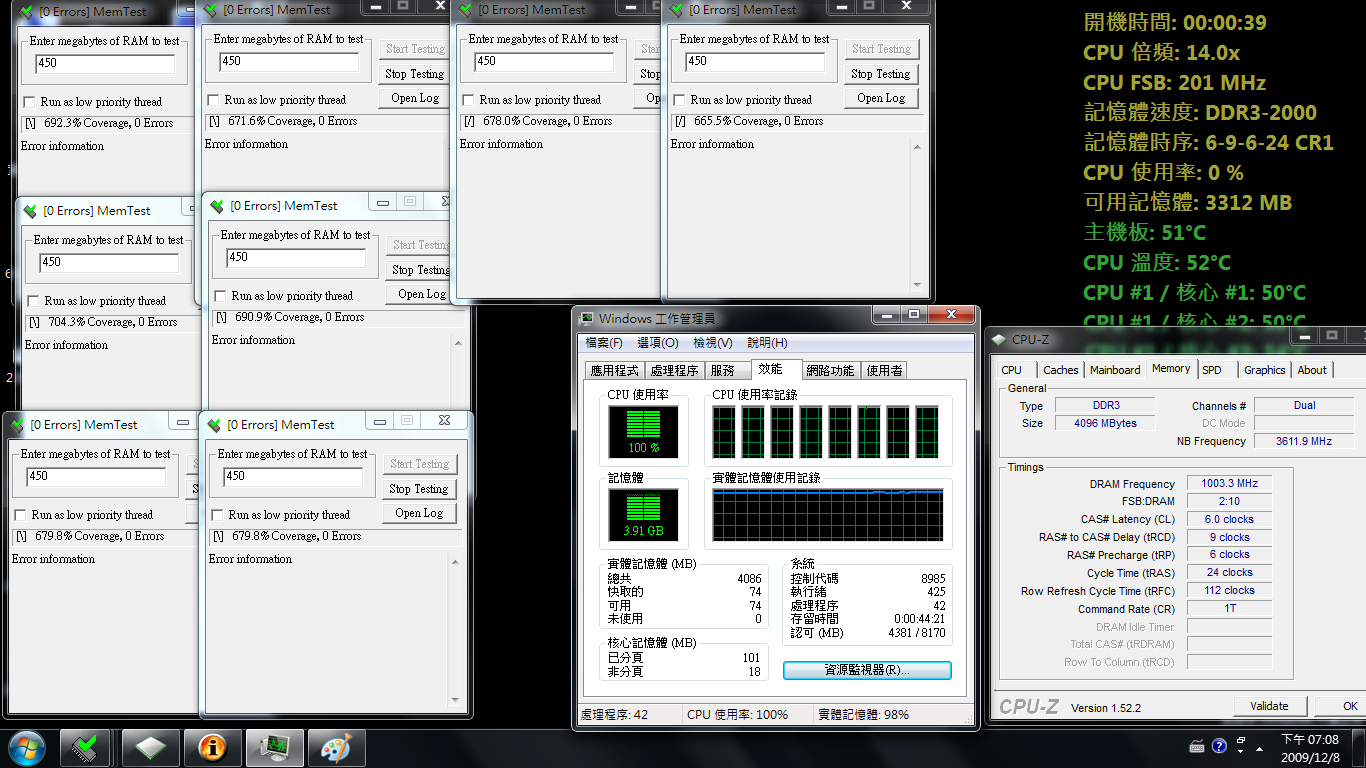
Task: Open the Windows Start menu orb
Action: click(27, 748)
